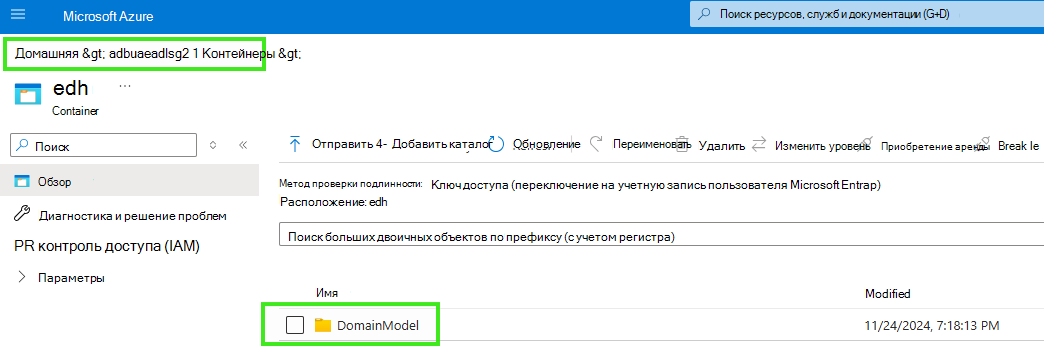This screenshot has height=364, width=1044.
Task: Click the Отправить upload arrow icon
Action: (x=294, y=144)
